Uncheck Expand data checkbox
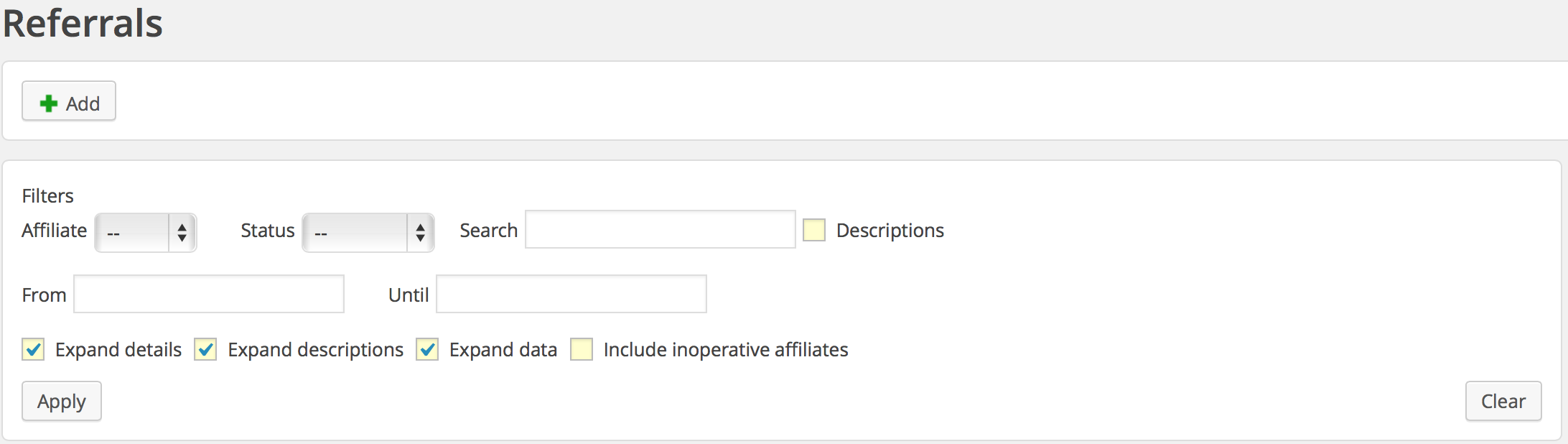The height and width of the screenshot is (444, 1568). pyautogui.click(x=427, y=349)
